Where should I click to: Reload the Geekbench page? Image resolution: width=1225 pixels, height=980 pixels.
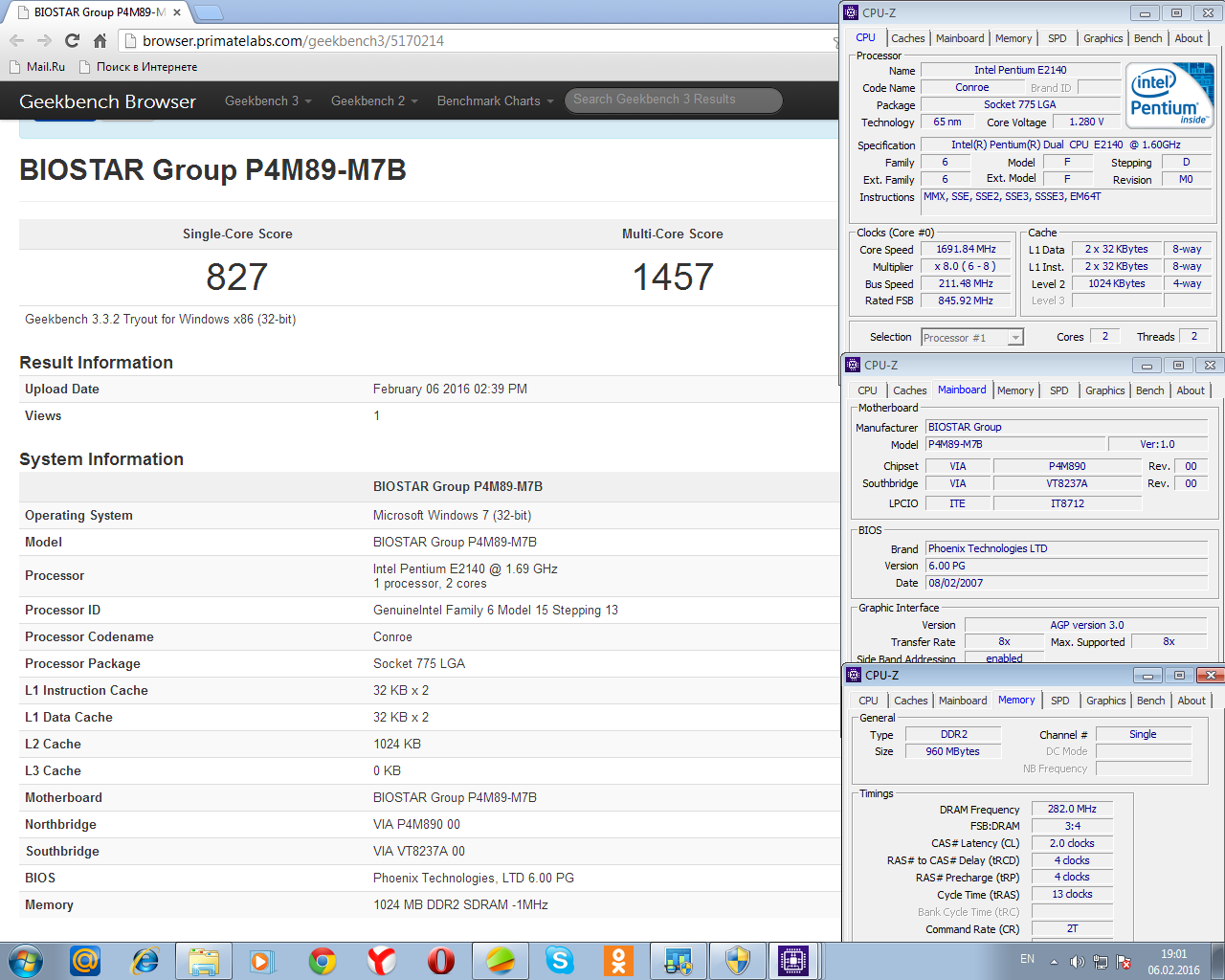pos(72,40)
